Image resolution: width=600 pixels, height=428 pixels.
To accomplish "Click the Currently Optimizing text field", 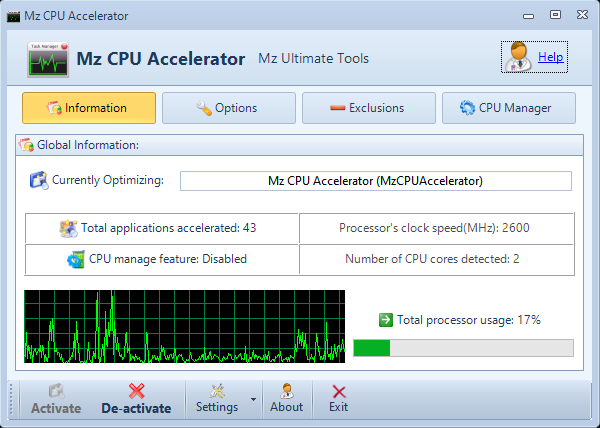I will pos(376,181).
